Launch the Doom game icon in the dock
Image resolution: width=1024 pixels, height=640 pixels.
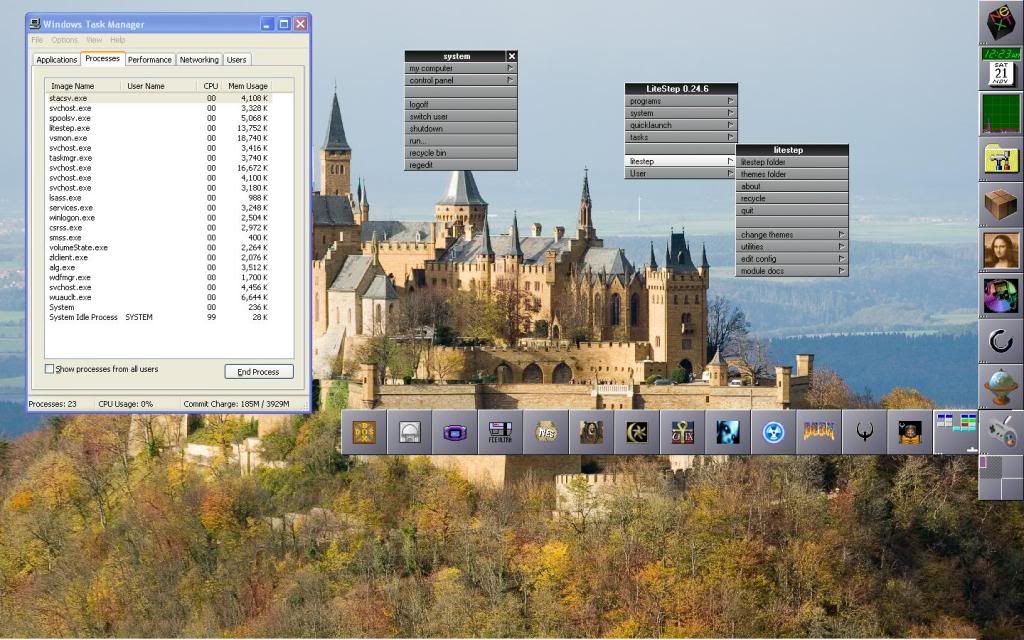click(818, 432)
